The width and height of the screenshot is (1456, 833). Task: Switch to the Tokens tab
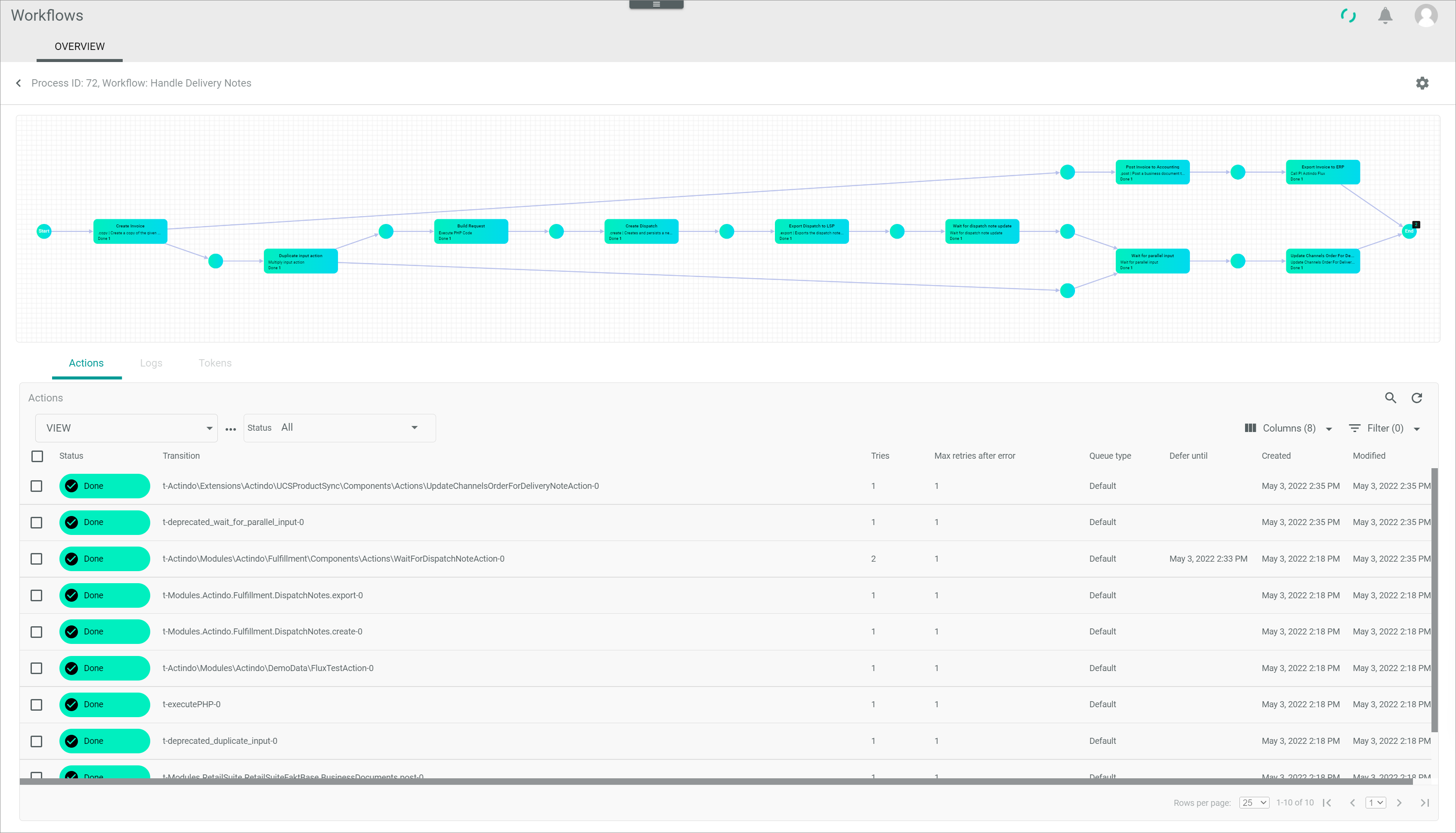click(x=215, y=363)
